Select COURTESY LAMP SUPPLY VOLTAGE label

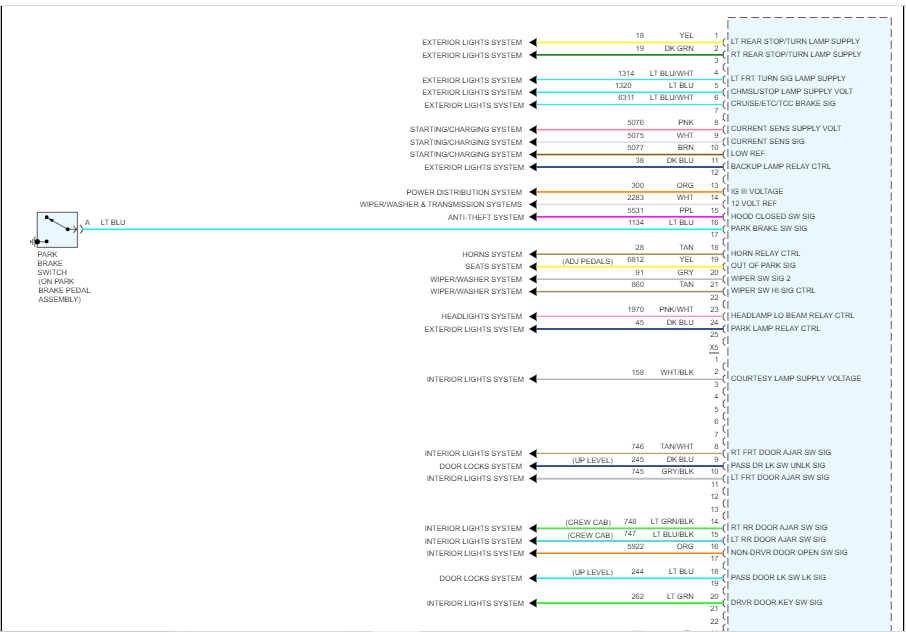[x=796, y=378]
